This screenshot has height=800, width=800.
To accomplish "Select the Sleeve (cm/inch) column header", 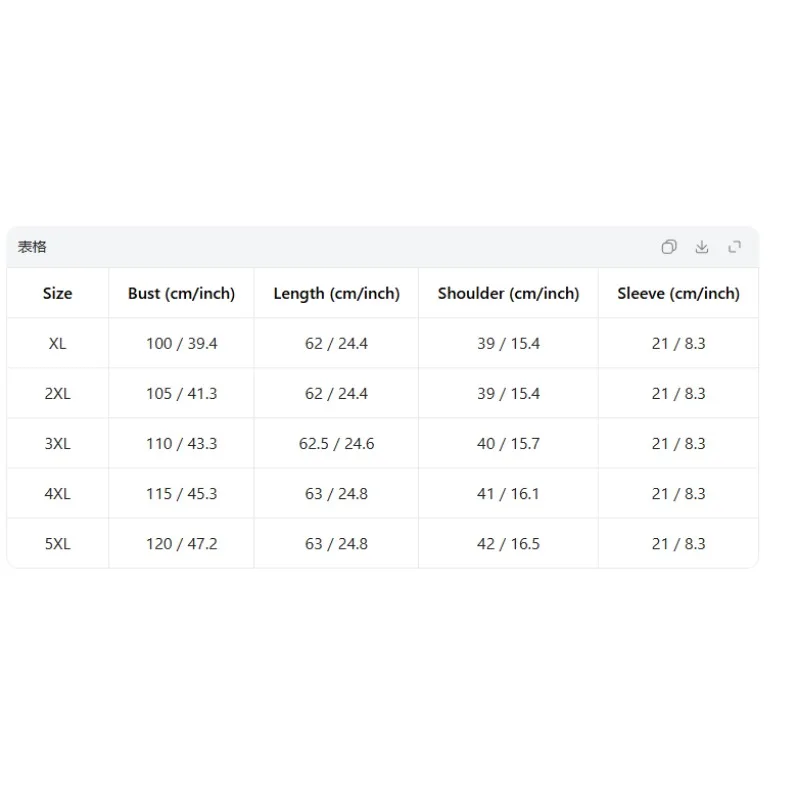I will point(679,293).
